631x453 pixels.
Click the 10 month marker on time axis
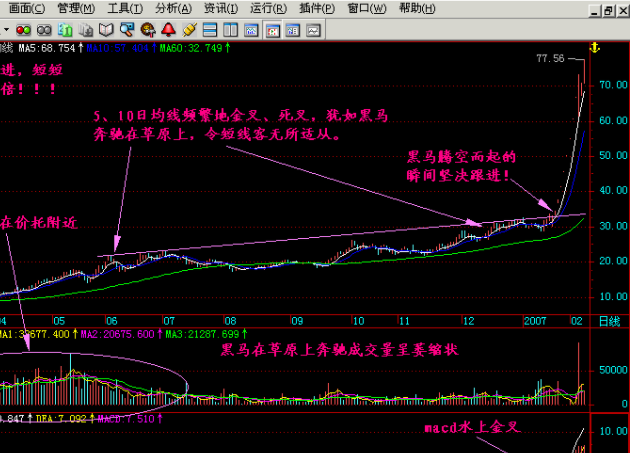(358, 321)
